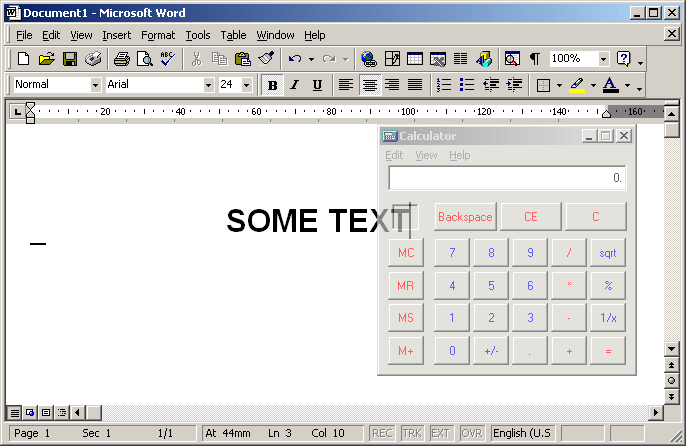686x446 pixels.
Task: Click the vertical scrollbar down arrow
Action: coord(672,349)
